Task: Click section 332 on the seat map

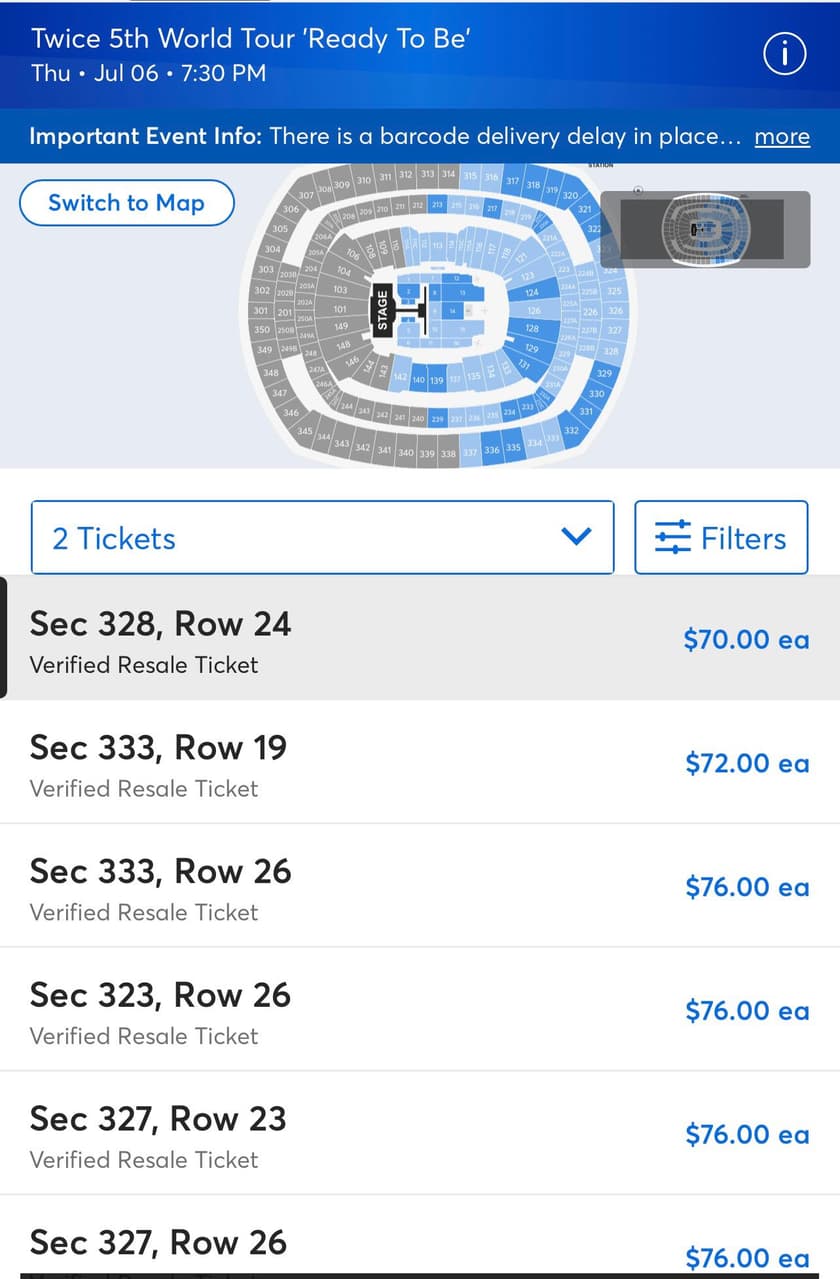Action: [571, 430]
